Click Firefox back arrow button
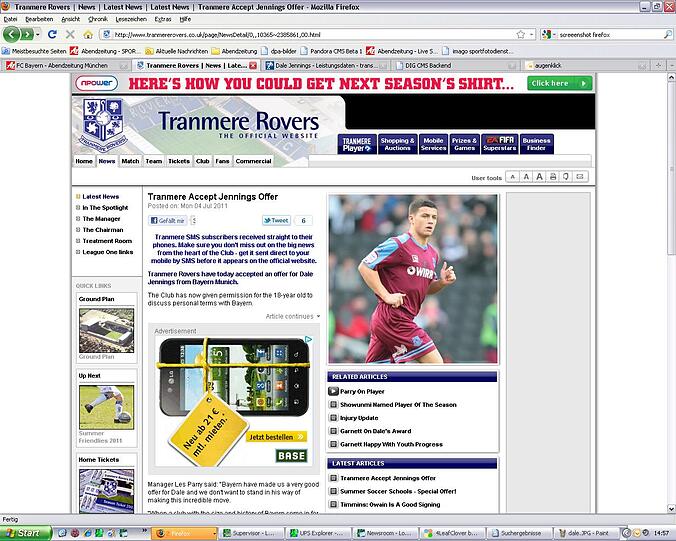The height and width of the screenshot is (541, 676). point(12,34)
